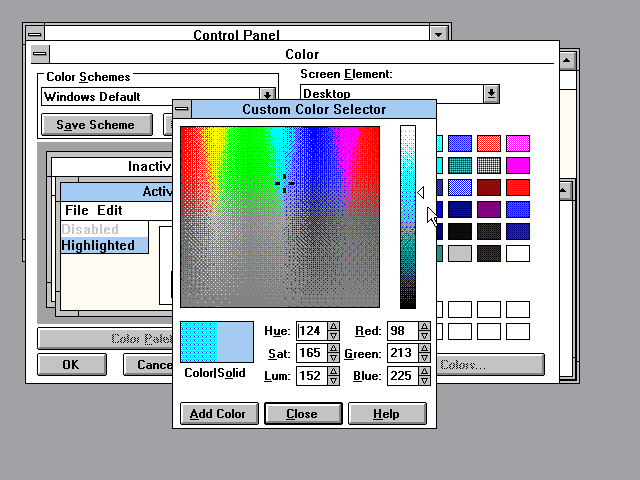Increase Hue with its up arrow
This screenshot has height=480, width=640.
point(335,327)
